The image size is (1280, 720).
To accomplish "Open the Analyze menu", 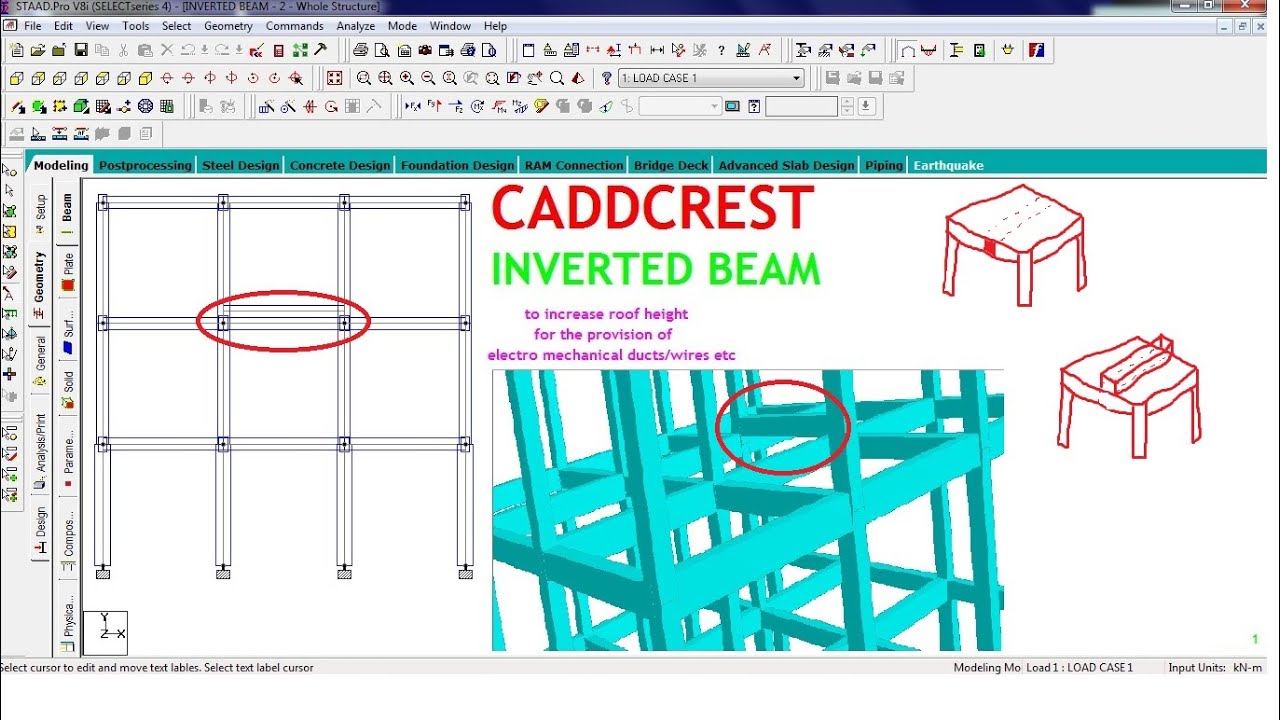I will pos(355,26).
